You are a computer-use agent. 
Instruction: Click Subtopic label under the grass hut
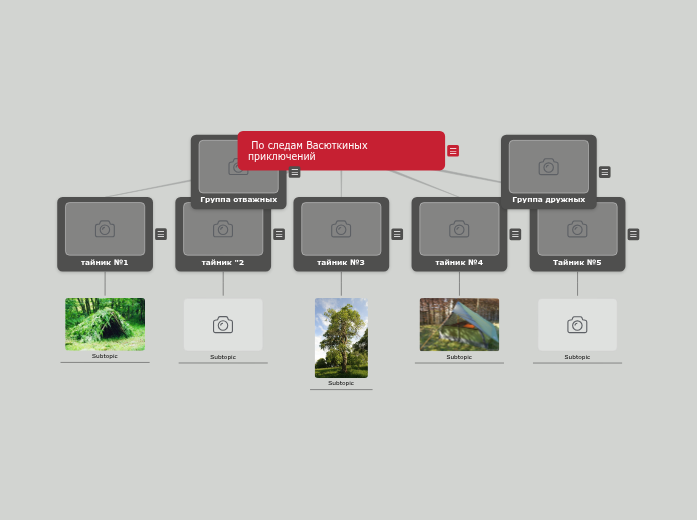point(105,356)
